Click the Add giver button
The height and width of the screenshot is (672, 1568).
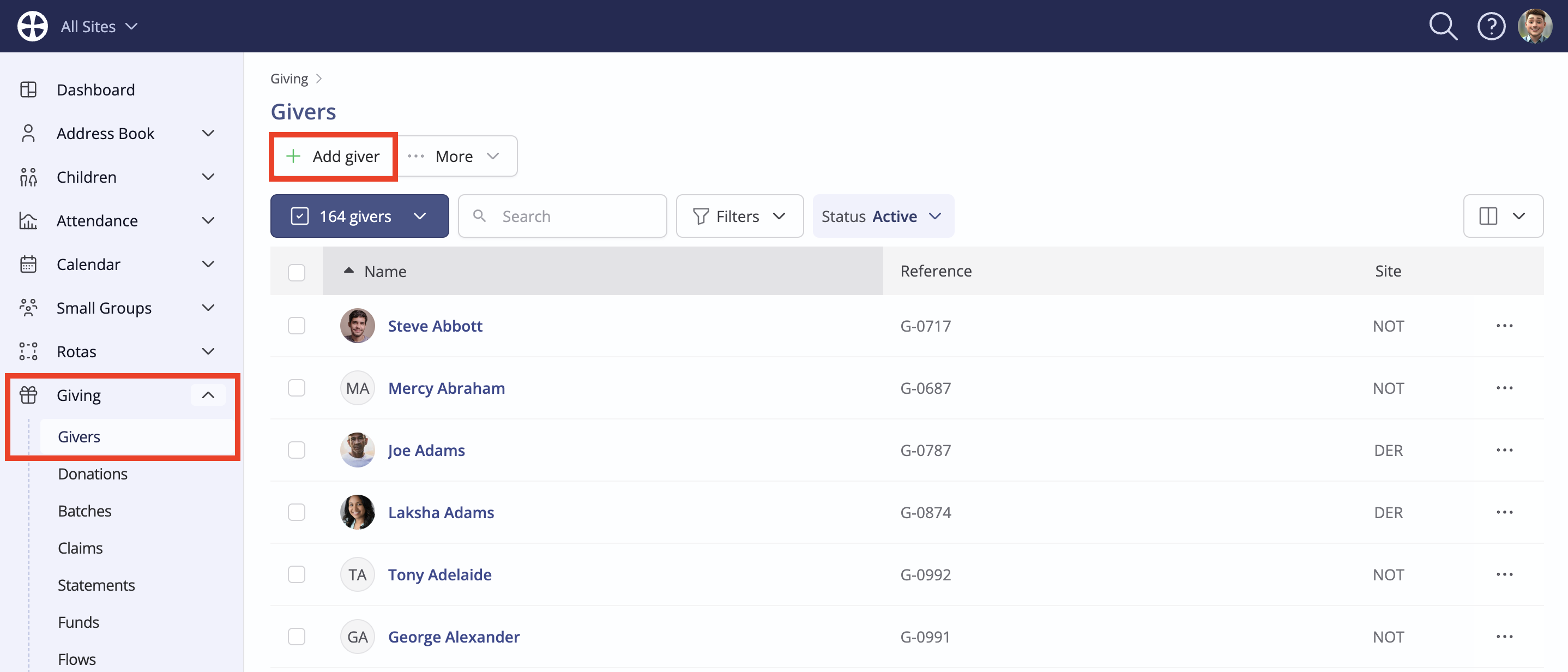(x=334, y=157)
